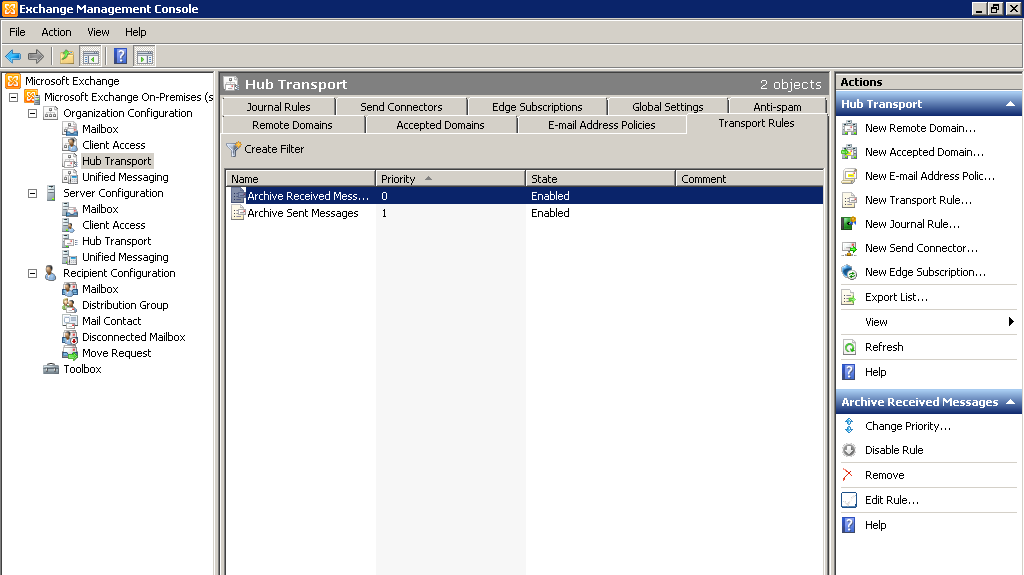Click the blue Help toolbar icon
The height and width of the screenshot is (575, 1024).
121,57
